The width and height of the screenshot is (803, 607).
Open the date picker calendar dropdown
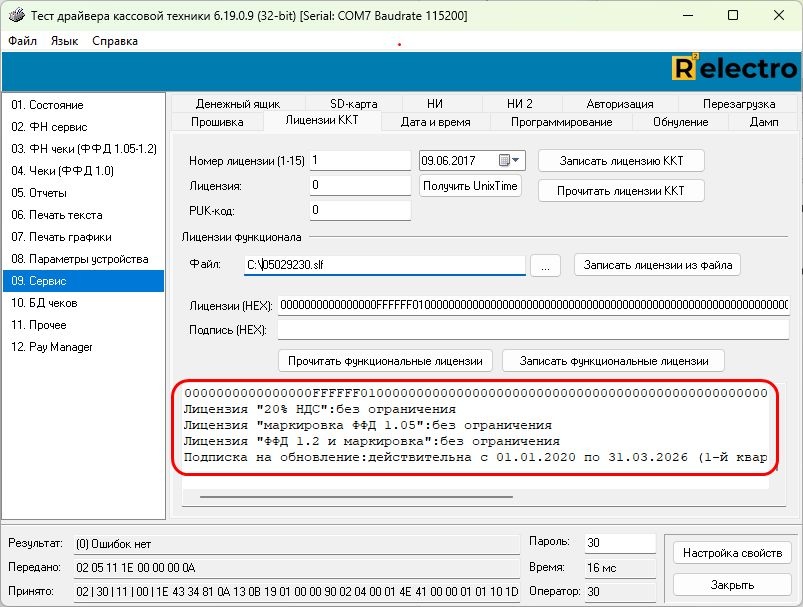click(x=517, y=161)
